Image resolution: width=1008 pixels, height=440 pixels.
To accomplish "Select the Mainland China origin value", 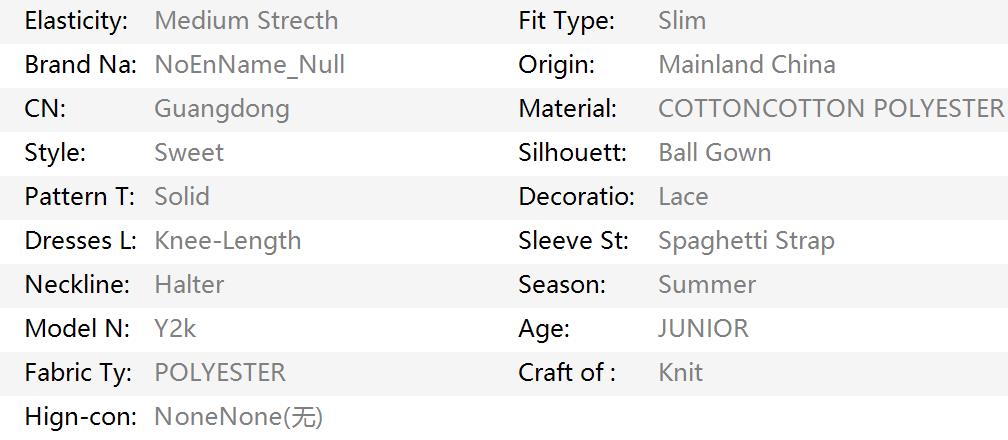I will 747,64.
